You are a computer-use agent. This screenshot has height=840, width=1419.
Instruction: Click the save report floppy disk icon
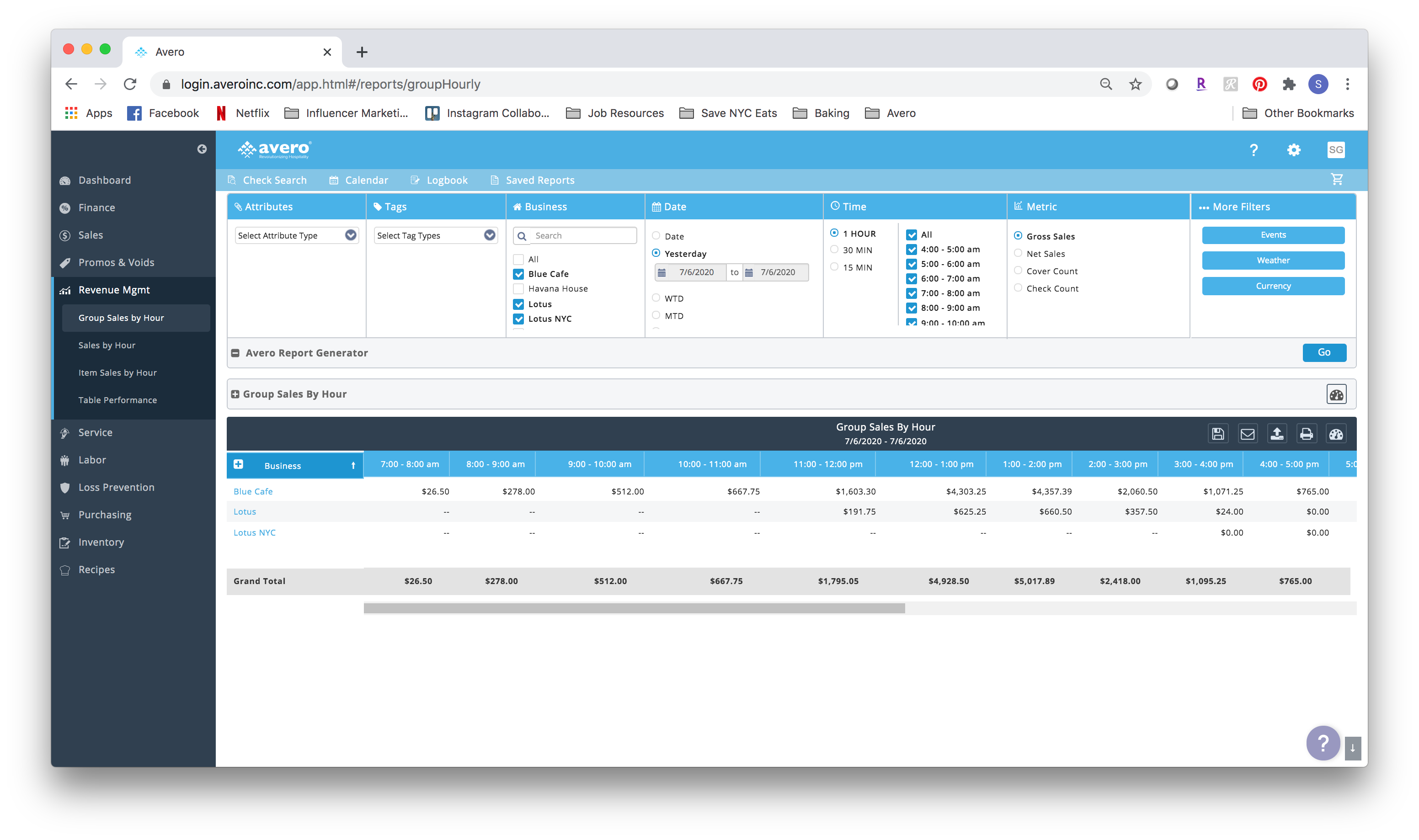click(x=1217, y=434)
